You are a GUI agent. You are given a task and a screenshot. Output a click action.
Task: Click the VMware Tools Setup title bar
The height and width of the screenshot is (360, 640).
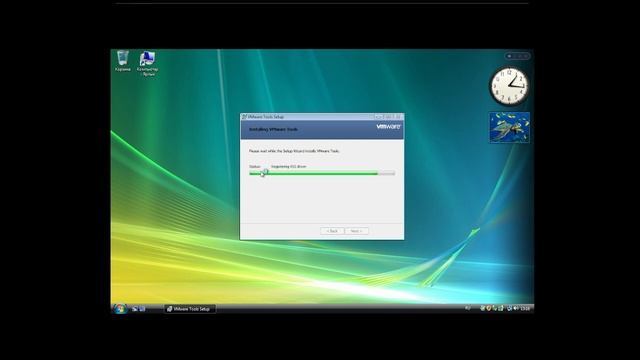coord(322,117)
